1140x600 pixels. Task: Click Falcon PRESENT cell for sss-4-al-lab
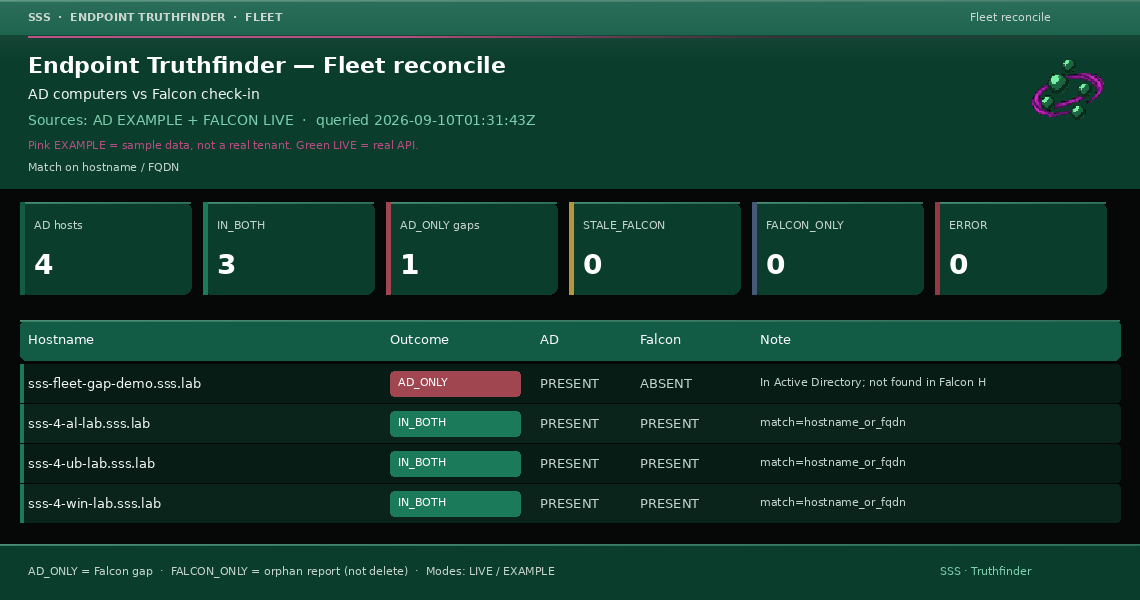(670, 423)
